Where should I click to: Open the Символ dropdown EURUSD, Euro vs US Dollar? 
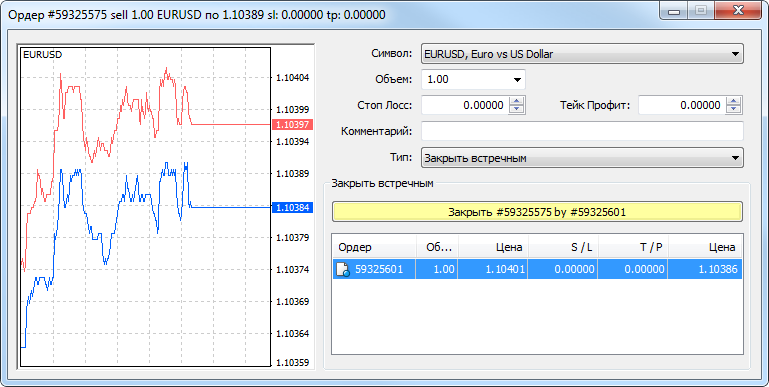[x=582, y=54]
